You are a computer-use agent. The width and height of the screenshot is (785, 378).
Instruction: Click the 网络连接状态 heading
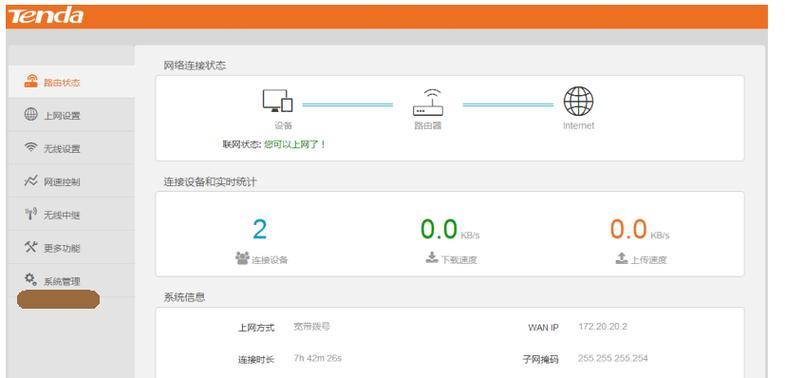(195, 66)
